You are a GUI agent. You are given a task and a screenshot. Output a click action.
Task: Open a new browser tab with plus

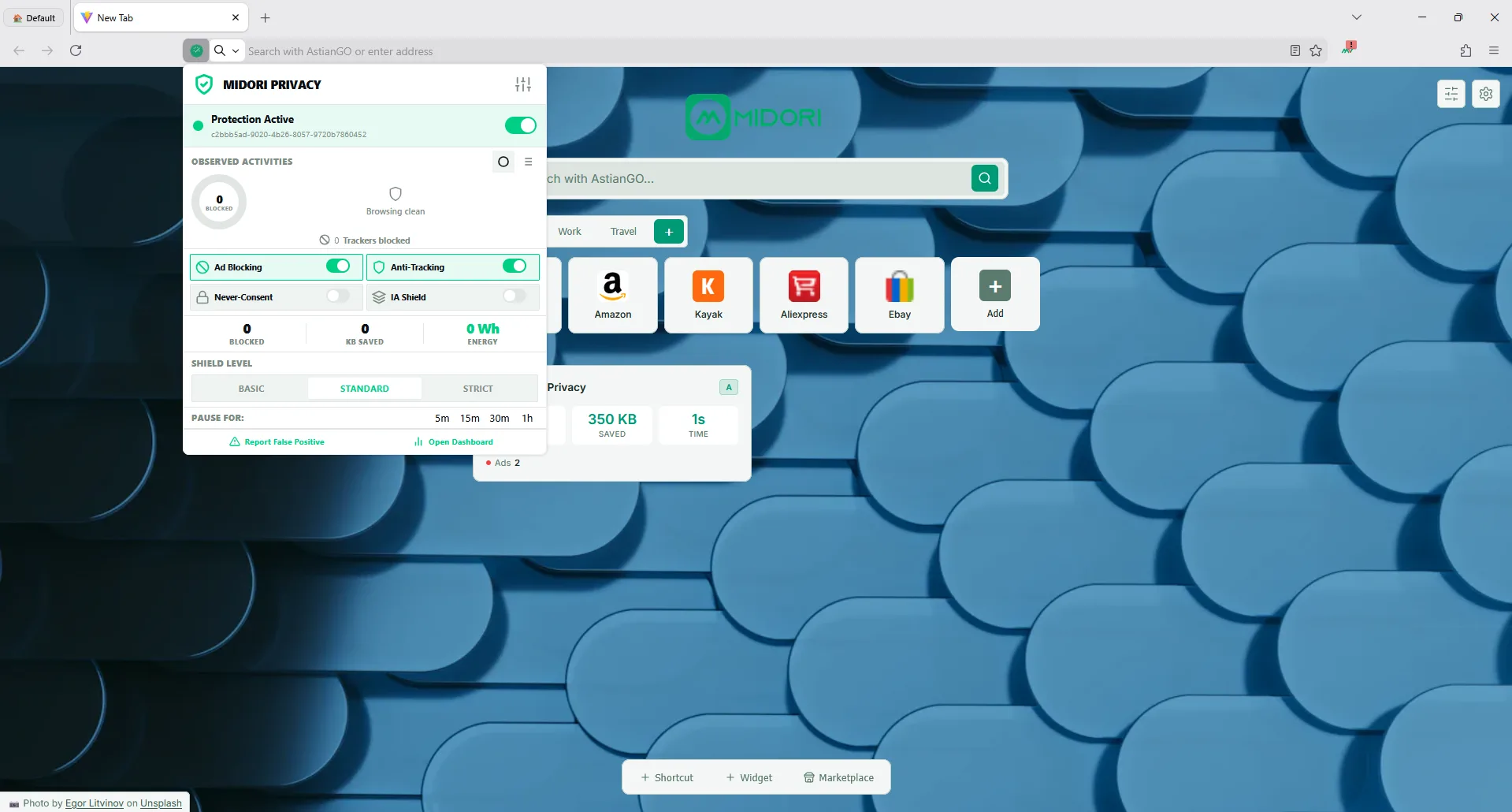point(266,17)
